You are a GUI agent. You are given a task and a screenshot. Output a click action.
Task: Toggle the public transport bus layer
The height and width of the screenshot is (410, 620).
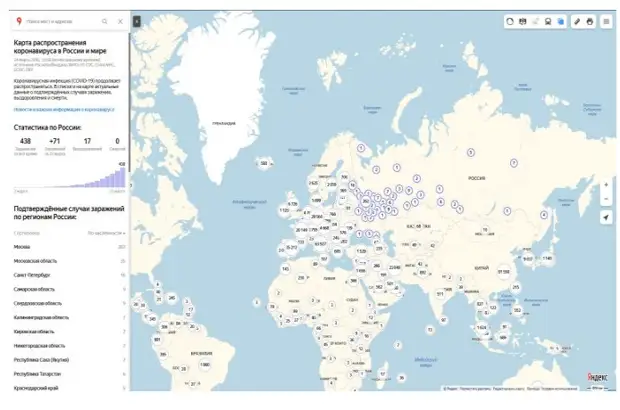pyautogui.click(x=548, y=20)
